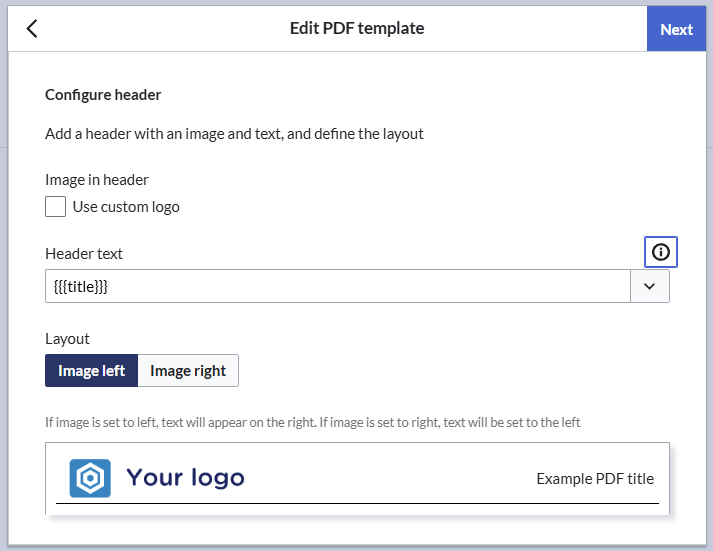Select the "Example PDF title" preview text
This screenshot has width=713, height=551.
(595, 478)
